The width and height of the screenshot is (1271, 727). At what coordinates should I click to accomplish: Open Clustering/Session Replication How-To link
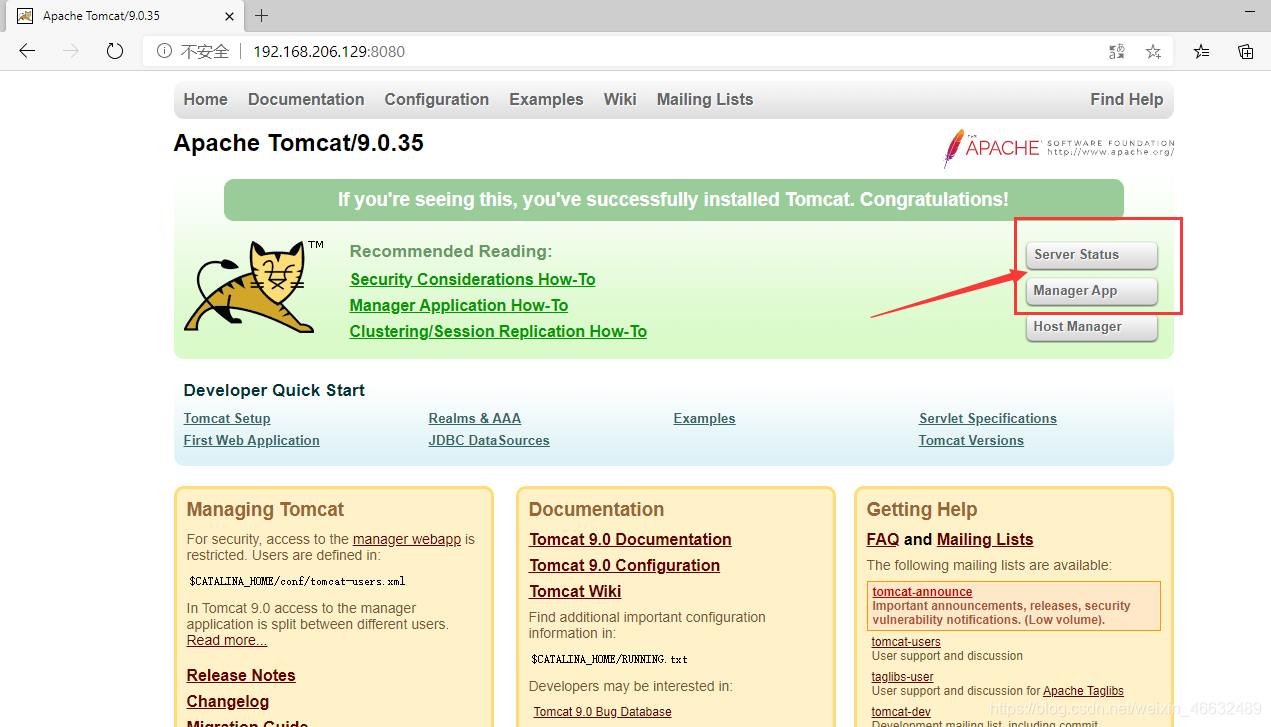click(498, 331)
